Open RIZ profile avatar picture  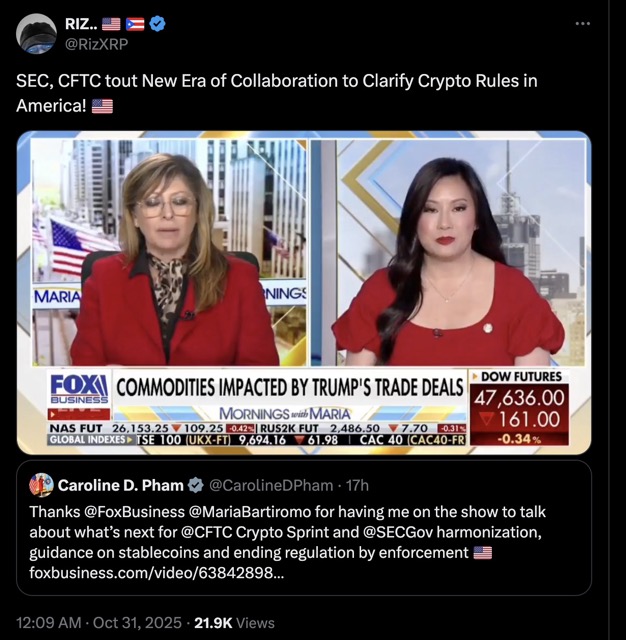(x=36, y=33)
